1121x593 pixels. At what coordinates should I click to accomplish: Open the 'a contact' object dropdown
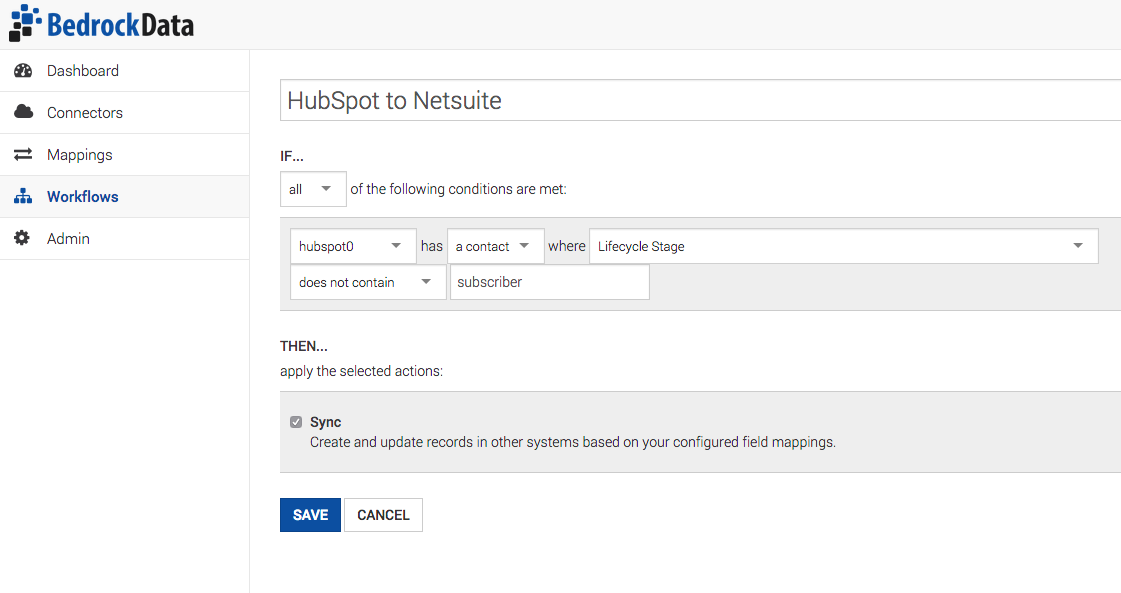click(x=495, y=246)
